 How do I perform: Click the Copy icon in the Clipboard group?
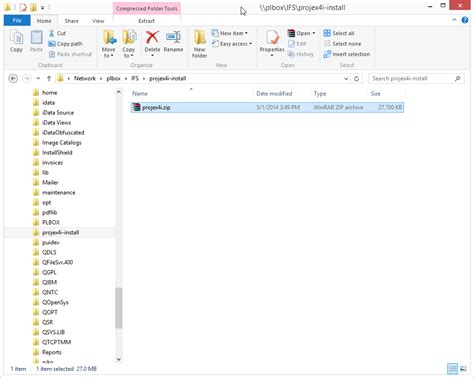tap(16, 37)
